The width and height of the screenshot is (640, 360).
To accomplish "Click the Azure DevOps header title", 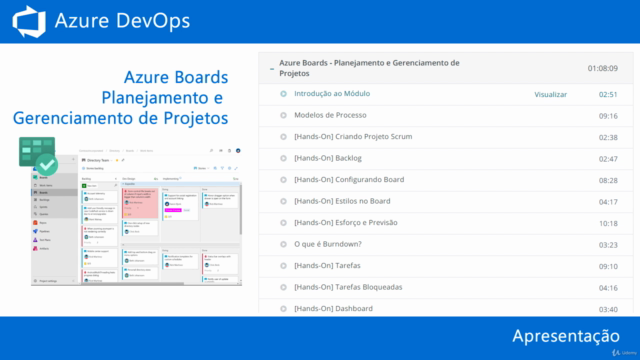I will point(122,21).
